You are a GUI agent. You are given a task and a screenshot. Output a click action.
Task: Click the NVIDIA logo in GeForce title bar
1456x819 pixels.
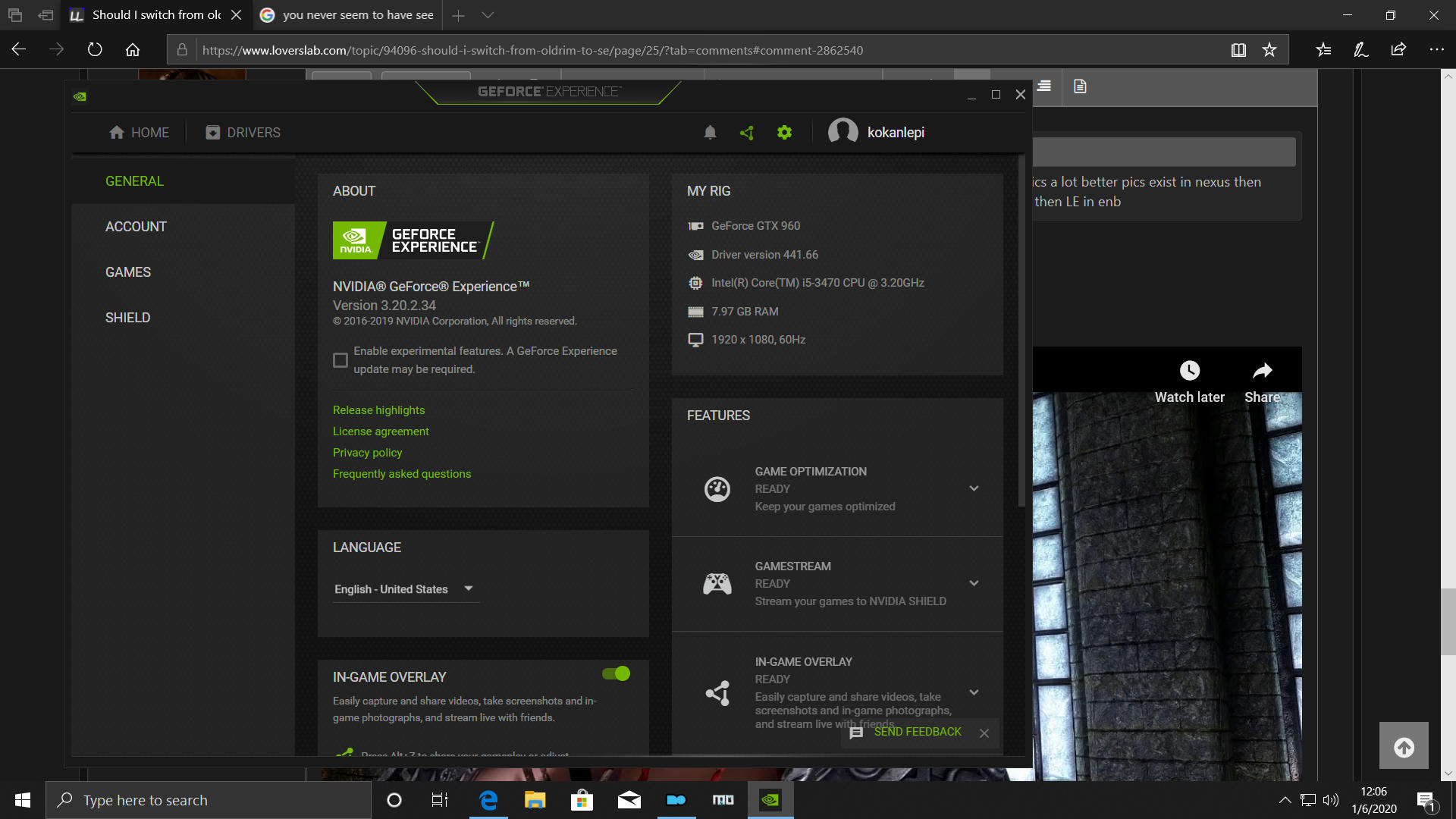pos(80,96)
